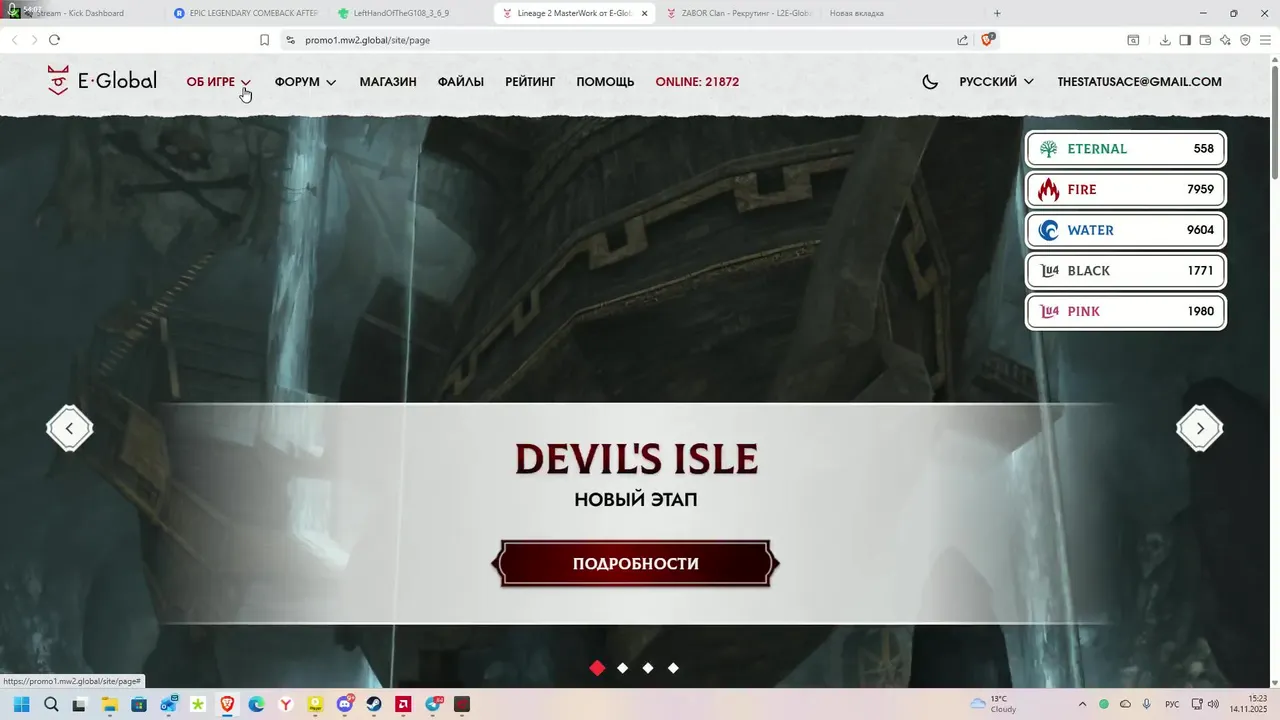The image size is (1280, 720).
Task: Go to next banner slide
Action: coord(1200,429)
